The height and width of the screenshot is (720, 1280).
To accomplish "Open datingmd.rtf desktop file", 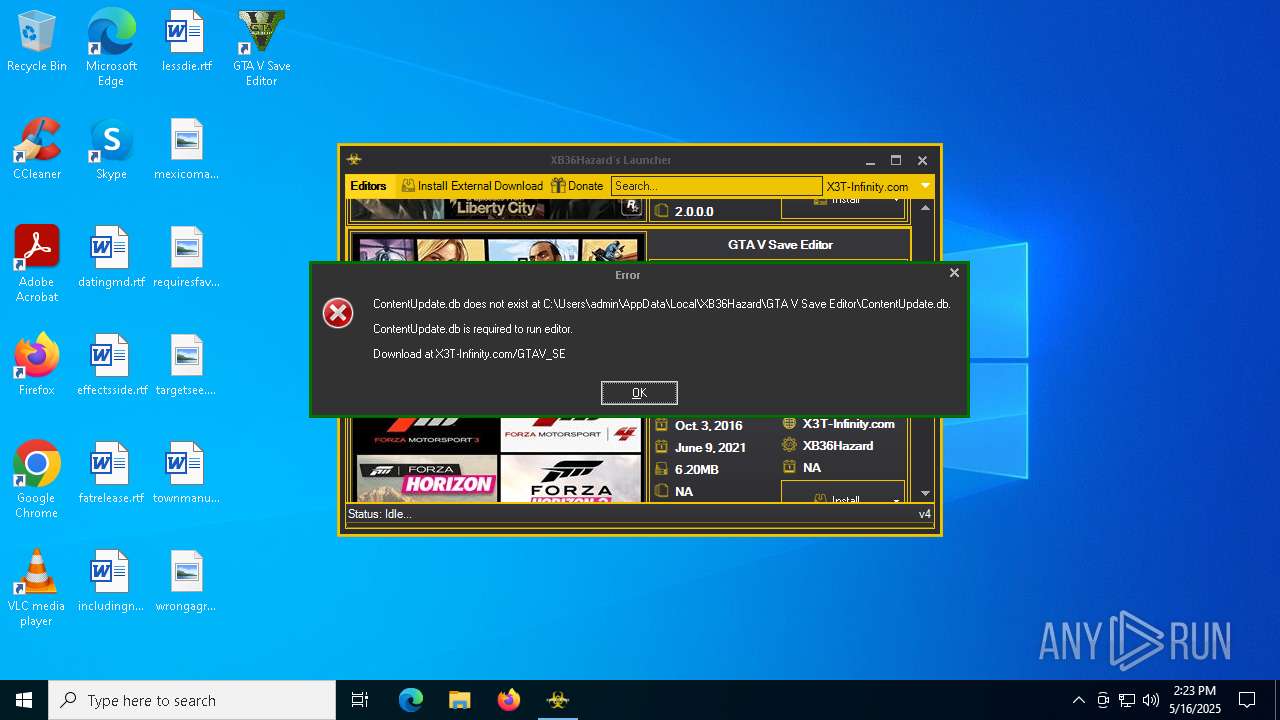I will [111, 257].
